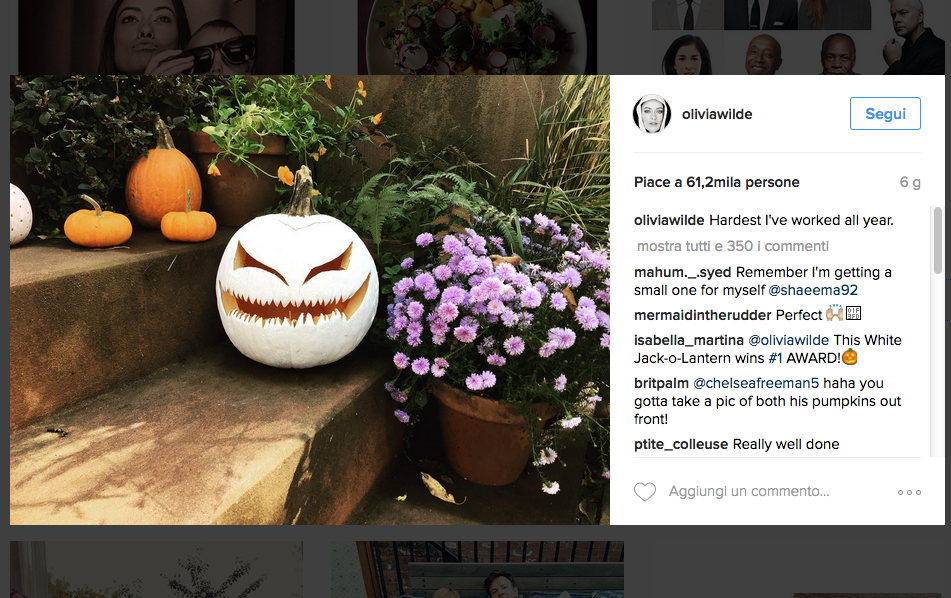Click the #1 hashtag link

pos(775,358)
